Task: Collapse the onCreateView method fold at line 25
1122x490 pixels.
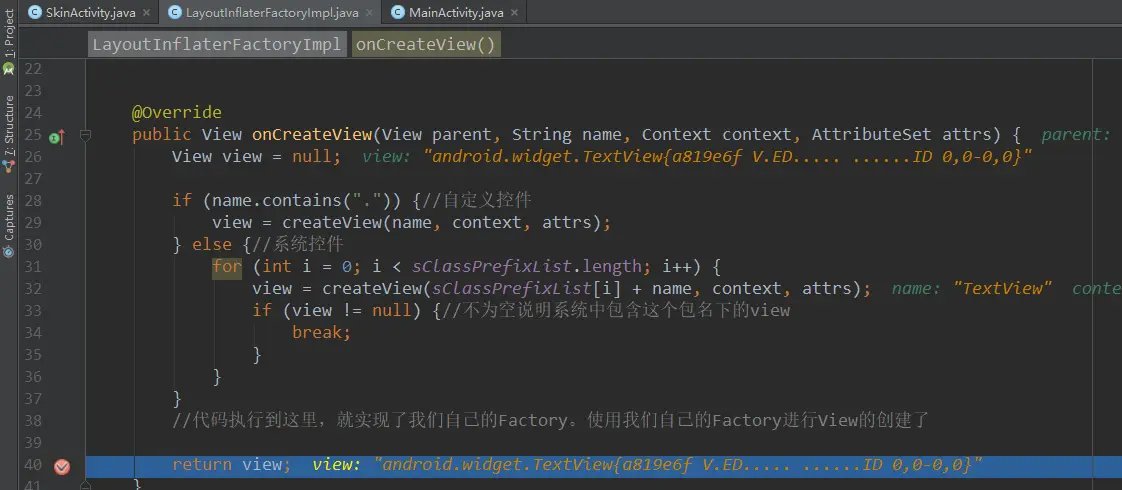Action: pyautogui.click(x=85, y=134)
